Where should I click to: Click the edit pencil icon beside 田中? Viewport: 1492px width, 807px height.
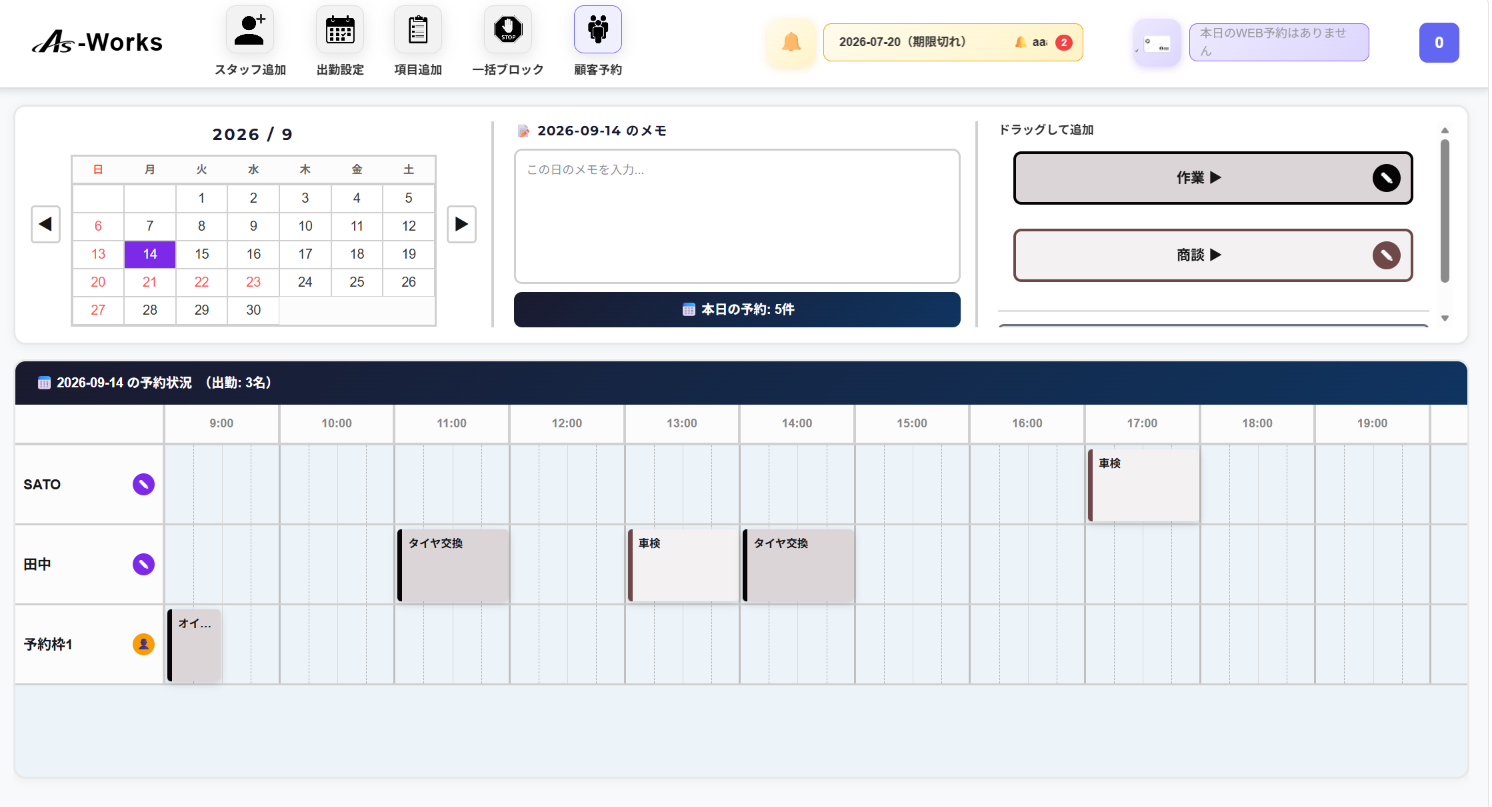coord(144,564)
